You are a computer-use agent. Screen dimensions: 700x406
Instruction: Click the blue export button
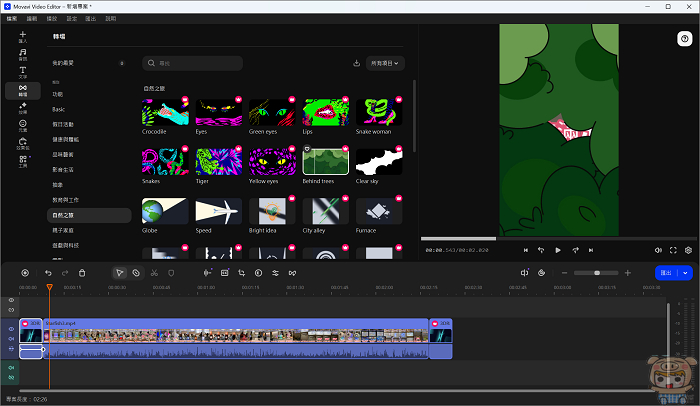tap(666, 272)
